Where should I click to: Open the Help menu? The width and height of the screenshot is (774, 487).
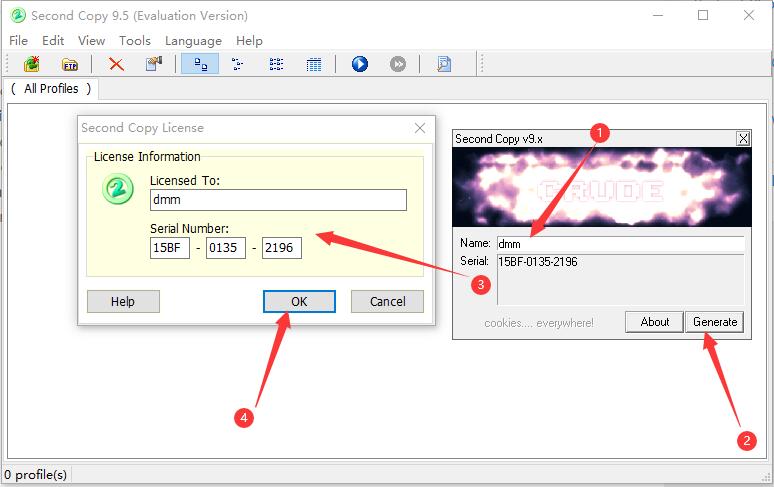[249, 40]
